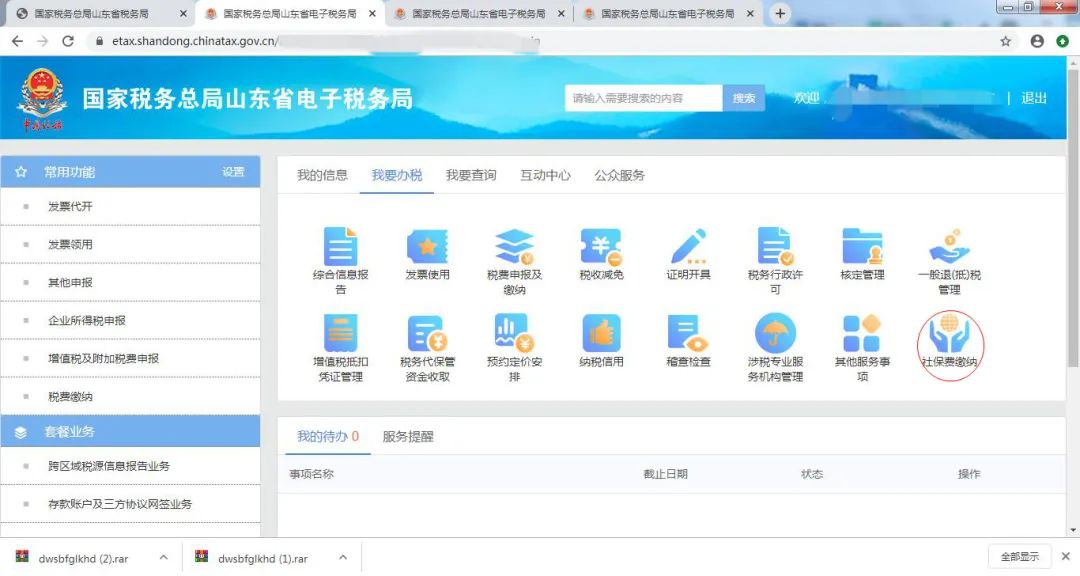The width and height of the screenshot is (1080, 576).
Task: Click the 状态 column header
Action: coord(812,473)
